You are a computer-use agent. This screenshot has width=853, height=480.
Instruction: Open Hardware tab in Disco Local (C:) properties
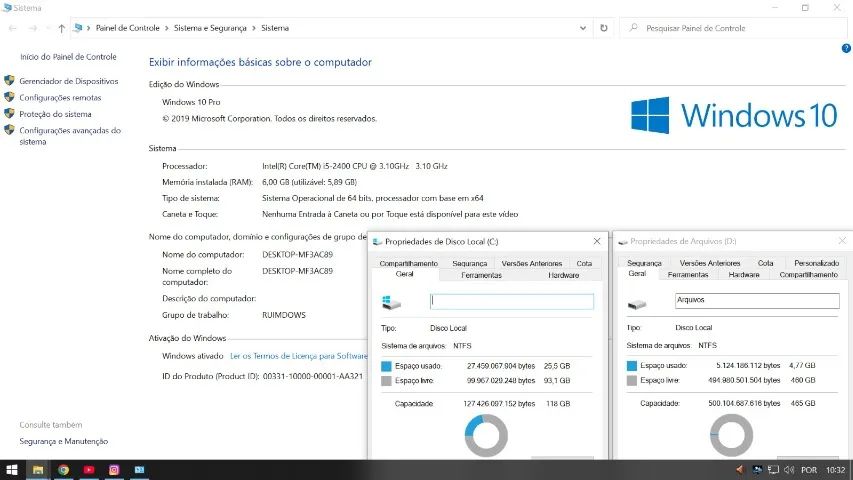pos(564,275)
